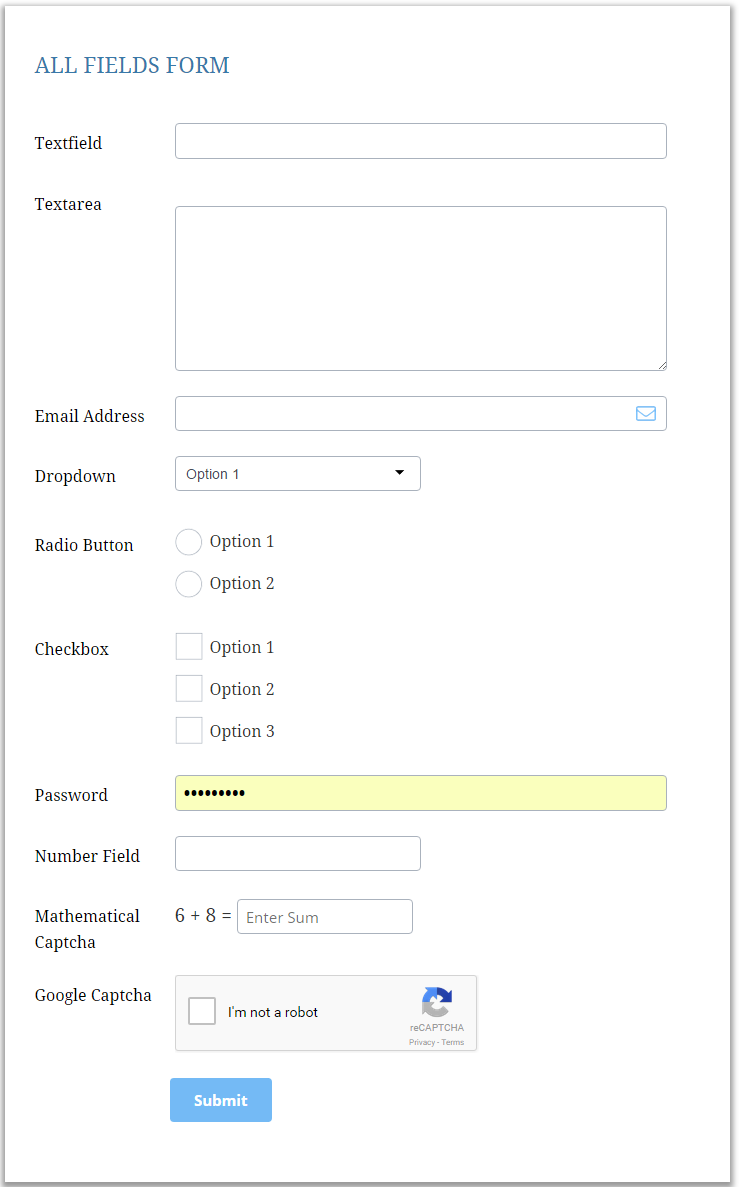Focus the Number Field input
Image resolution: width=739 pixels, height=1187 pixels.
click(x=297, y=854)
